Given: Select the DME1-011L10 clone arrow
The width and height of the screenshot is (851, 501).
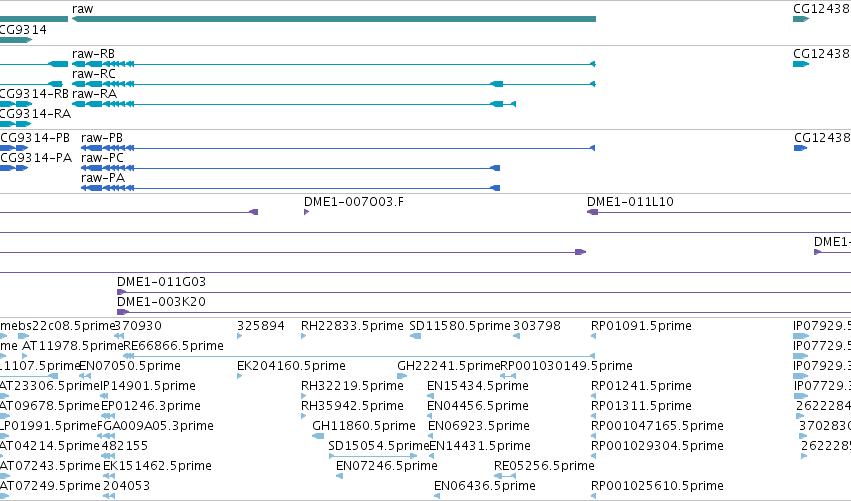Looking at the screenshot, I should point(593,212).
